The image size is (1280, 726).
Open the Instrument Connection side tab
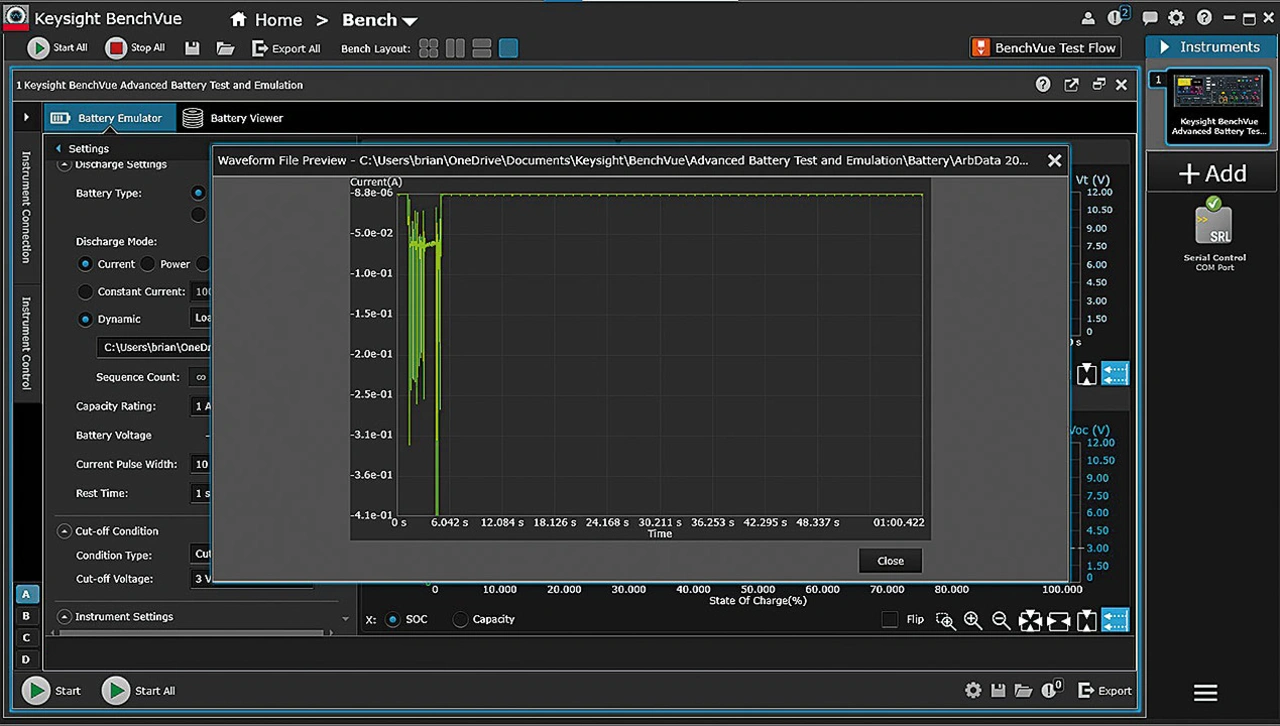(26, 208)
